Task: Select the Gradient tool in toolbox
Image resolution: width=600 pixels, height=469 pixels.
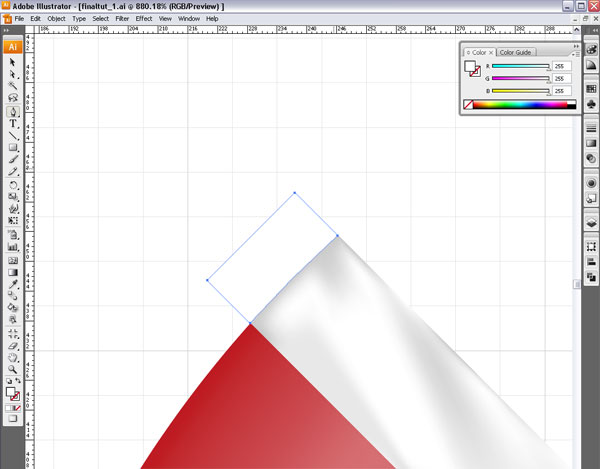Action: [13, 272]
